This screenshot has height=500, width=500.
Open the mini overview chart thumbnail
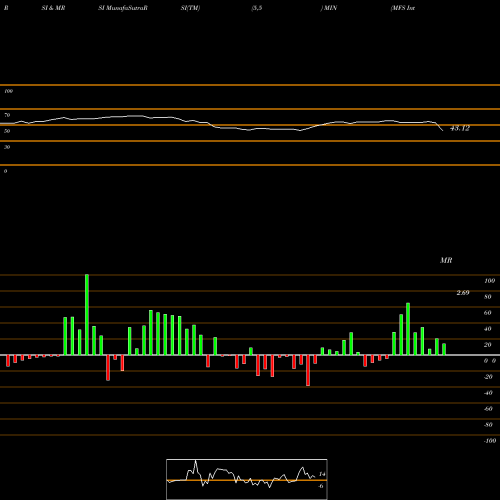click(x=247, y=479)
